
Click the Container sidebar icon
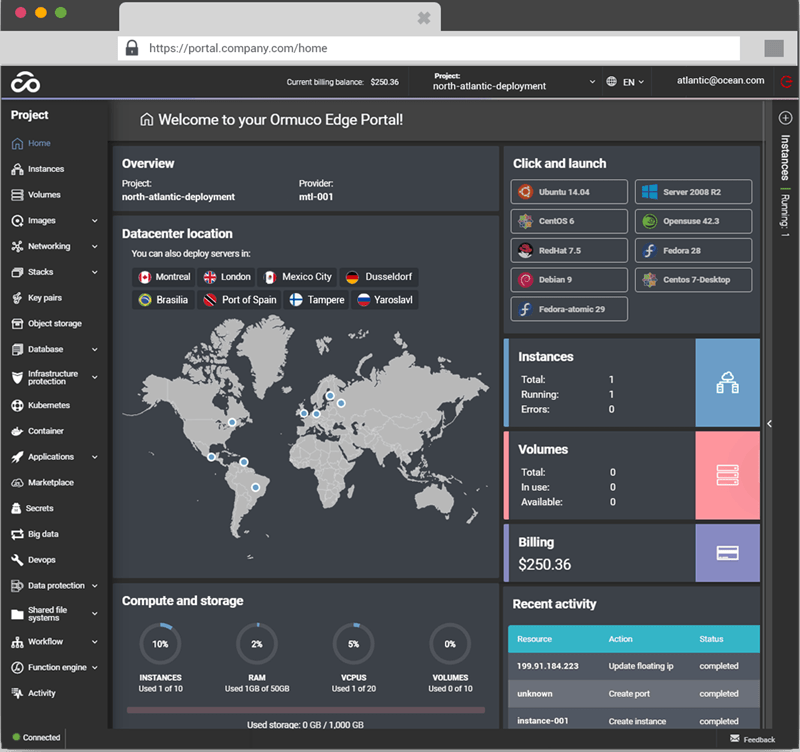tap(17, 431)
